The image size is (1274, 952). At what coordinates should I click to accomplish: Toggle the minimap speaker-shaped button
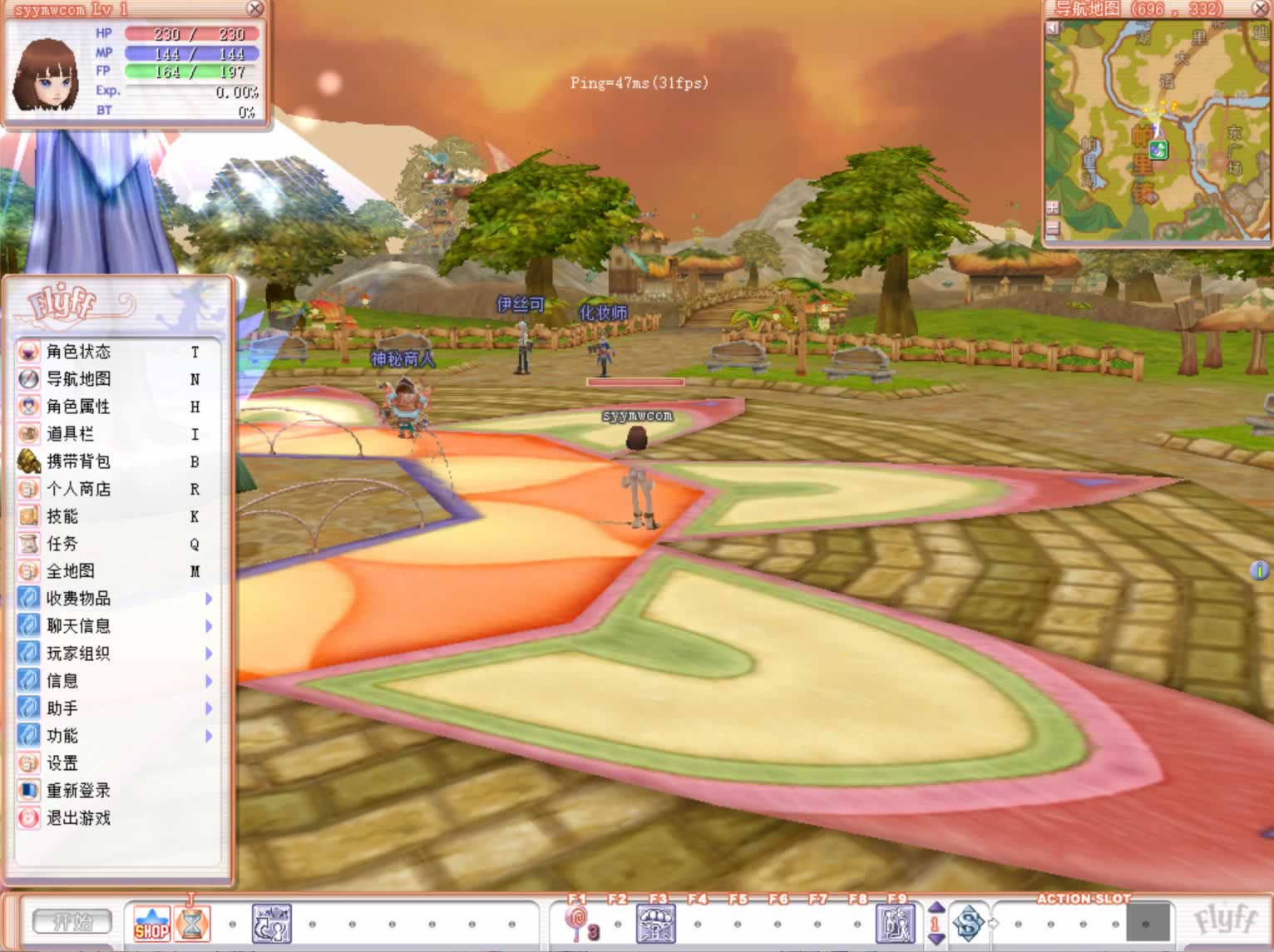pos(1053,29)
